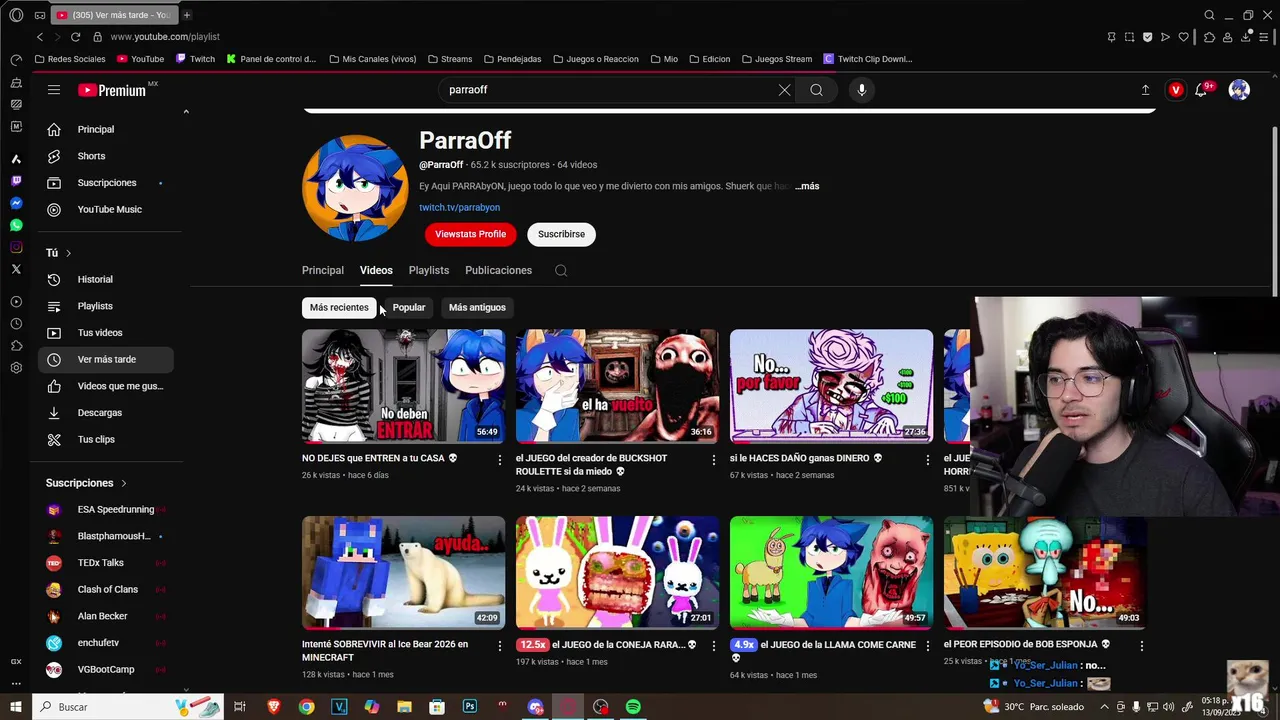
Task: Click the ParraOff channel avatar
Action: pos(355,188)
